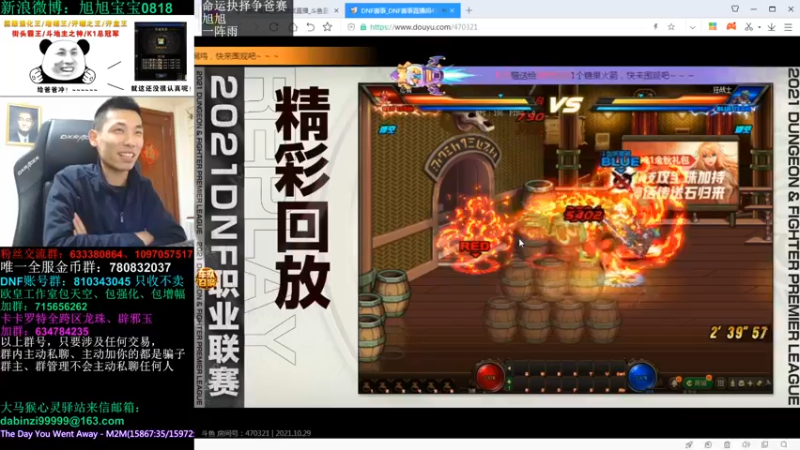The height and width of the screenshot is (450, 800).
Task: Click the red HP orb in game HUD
Action: click(489, 377)
